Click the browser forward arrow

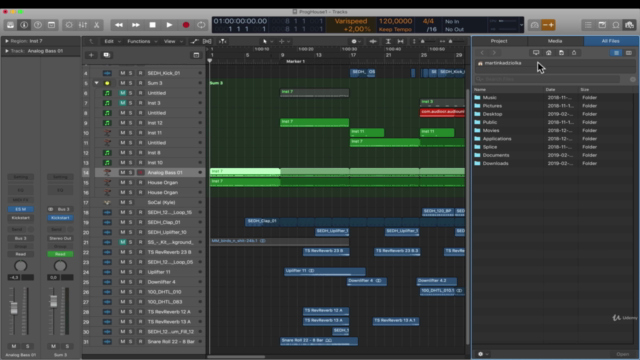click(494, 53)
